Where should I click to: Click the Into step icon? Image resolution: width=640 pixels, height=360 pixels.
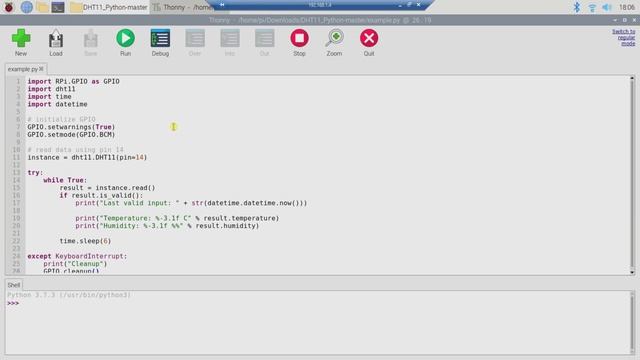pyautogui.click(x=230, y=42)
